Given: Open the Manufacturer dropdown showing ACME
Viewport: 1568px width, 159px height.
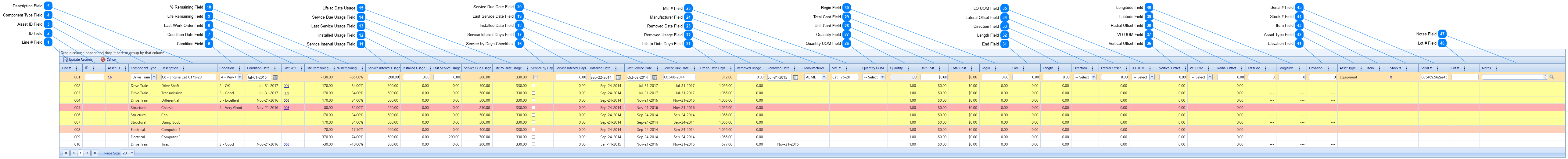Looking at the screenshot, I should (x=824, y=78).
